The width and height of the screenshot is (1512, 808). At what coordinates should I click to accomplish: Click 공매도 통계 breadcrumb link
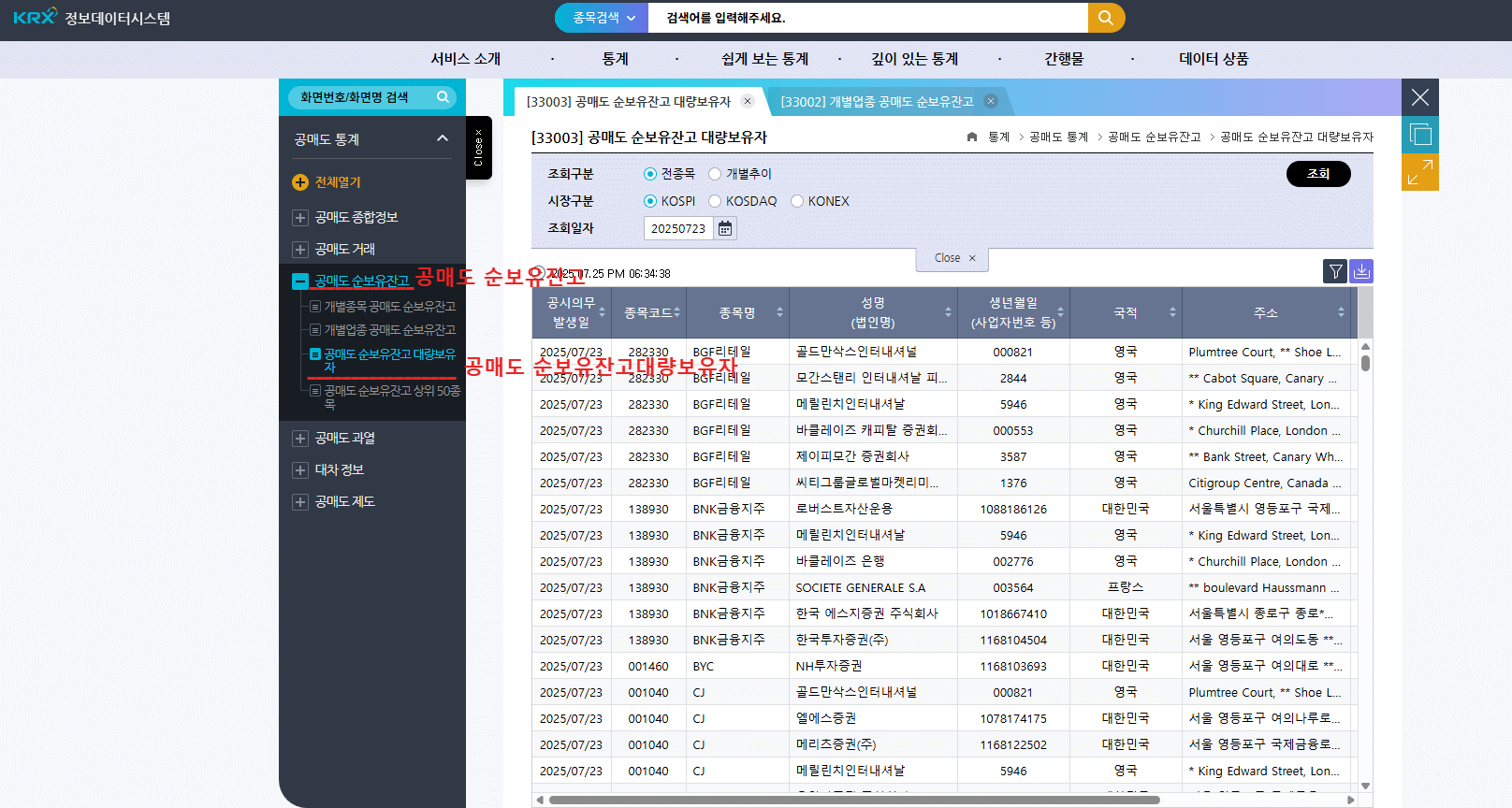(1058, 137)
